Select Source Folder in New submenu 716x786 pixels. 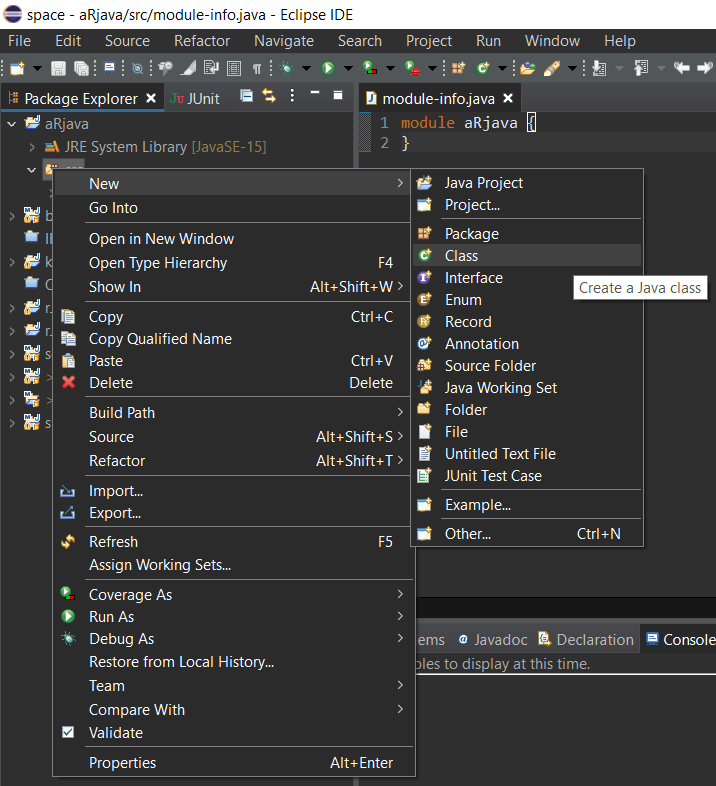pos(527,366)
